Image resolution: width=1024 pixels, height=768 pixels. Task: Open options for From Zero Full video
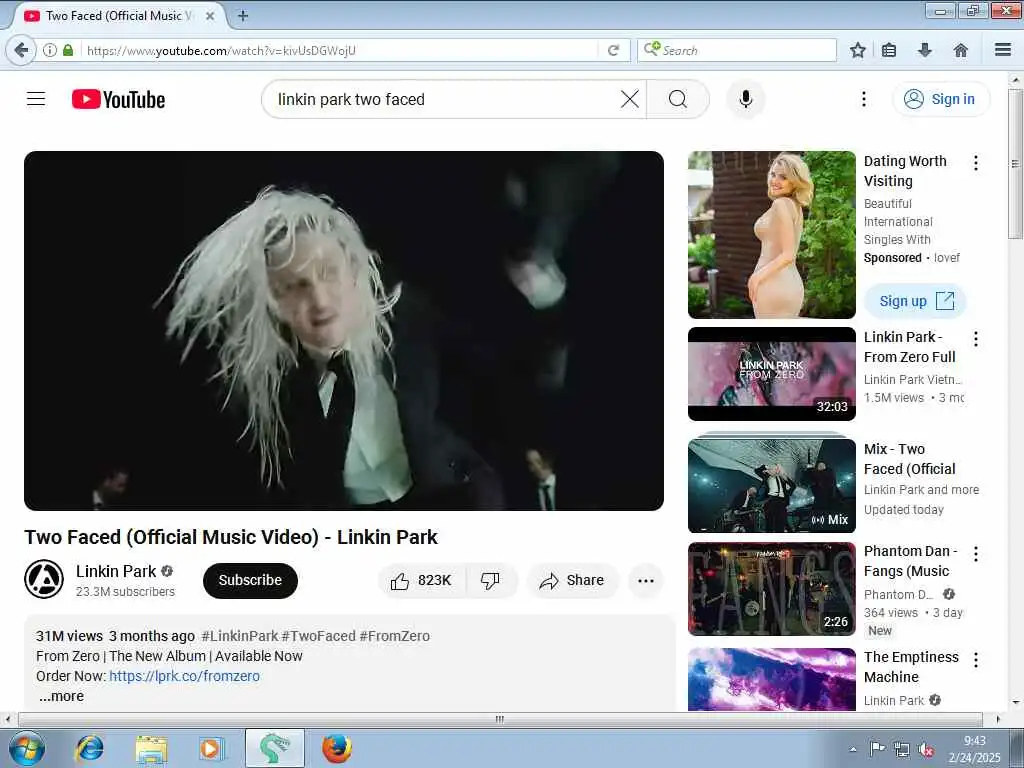pos(976,338)
